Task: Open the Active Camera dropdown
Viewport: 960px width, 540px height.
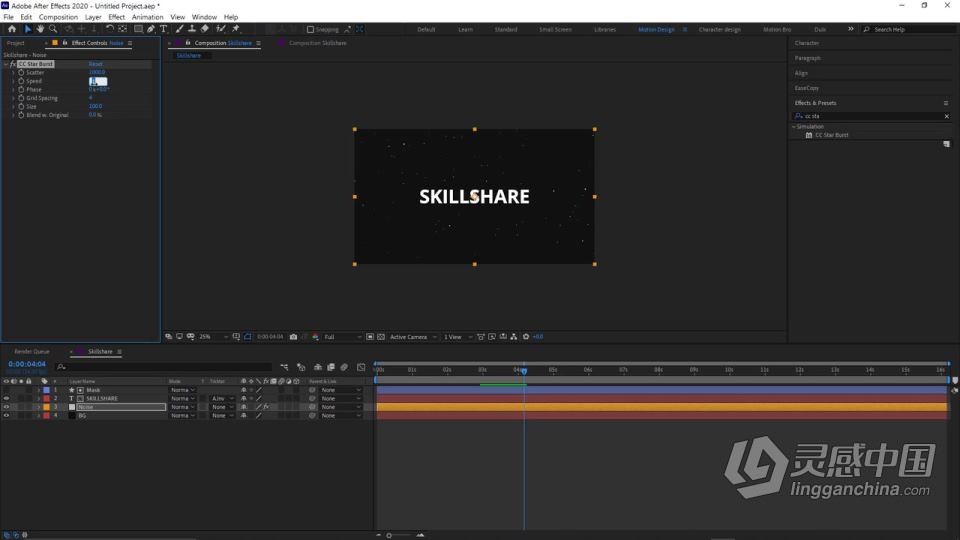Action: [x=413, y=337]
